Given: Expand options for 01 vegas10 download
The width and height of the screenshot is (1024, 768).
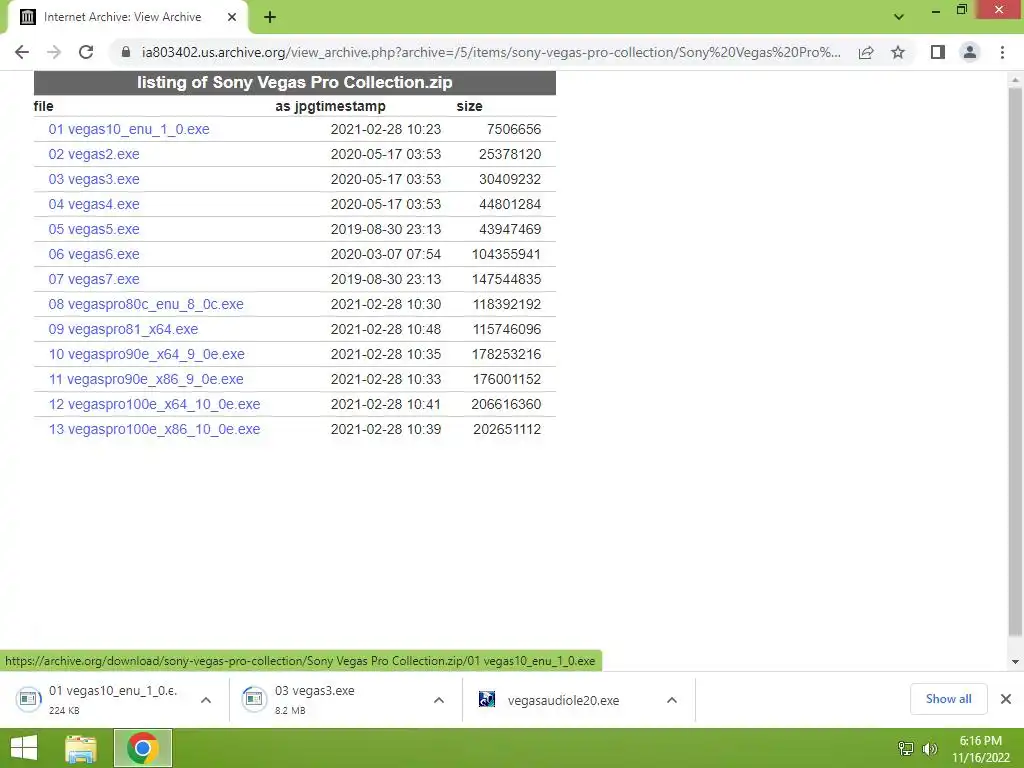Looking at the screenshot, I should pos(206,700).
